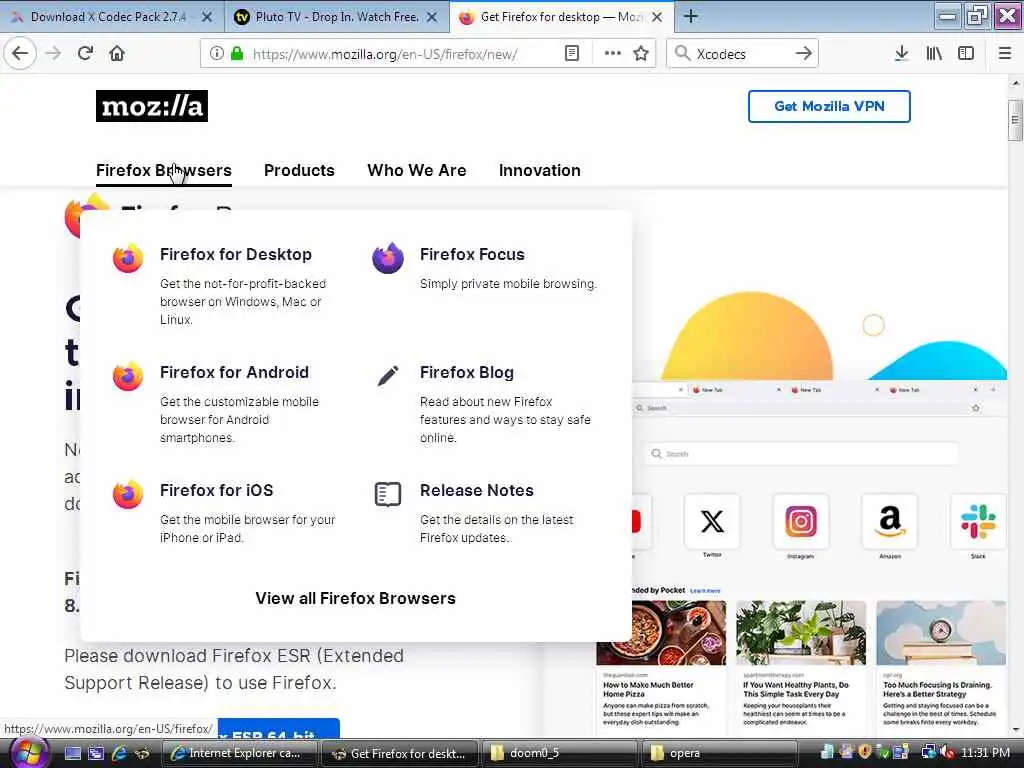Click the X (Twitter) tile
Viewport: 1024px width, 768px height.
click(712, 521)
